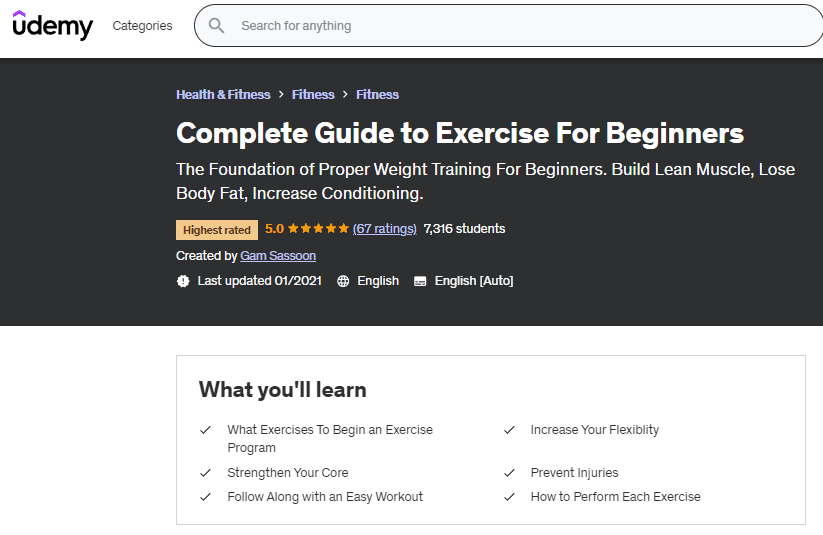Click the 7,316 students text
823x535 pixels.
point(464,229)
